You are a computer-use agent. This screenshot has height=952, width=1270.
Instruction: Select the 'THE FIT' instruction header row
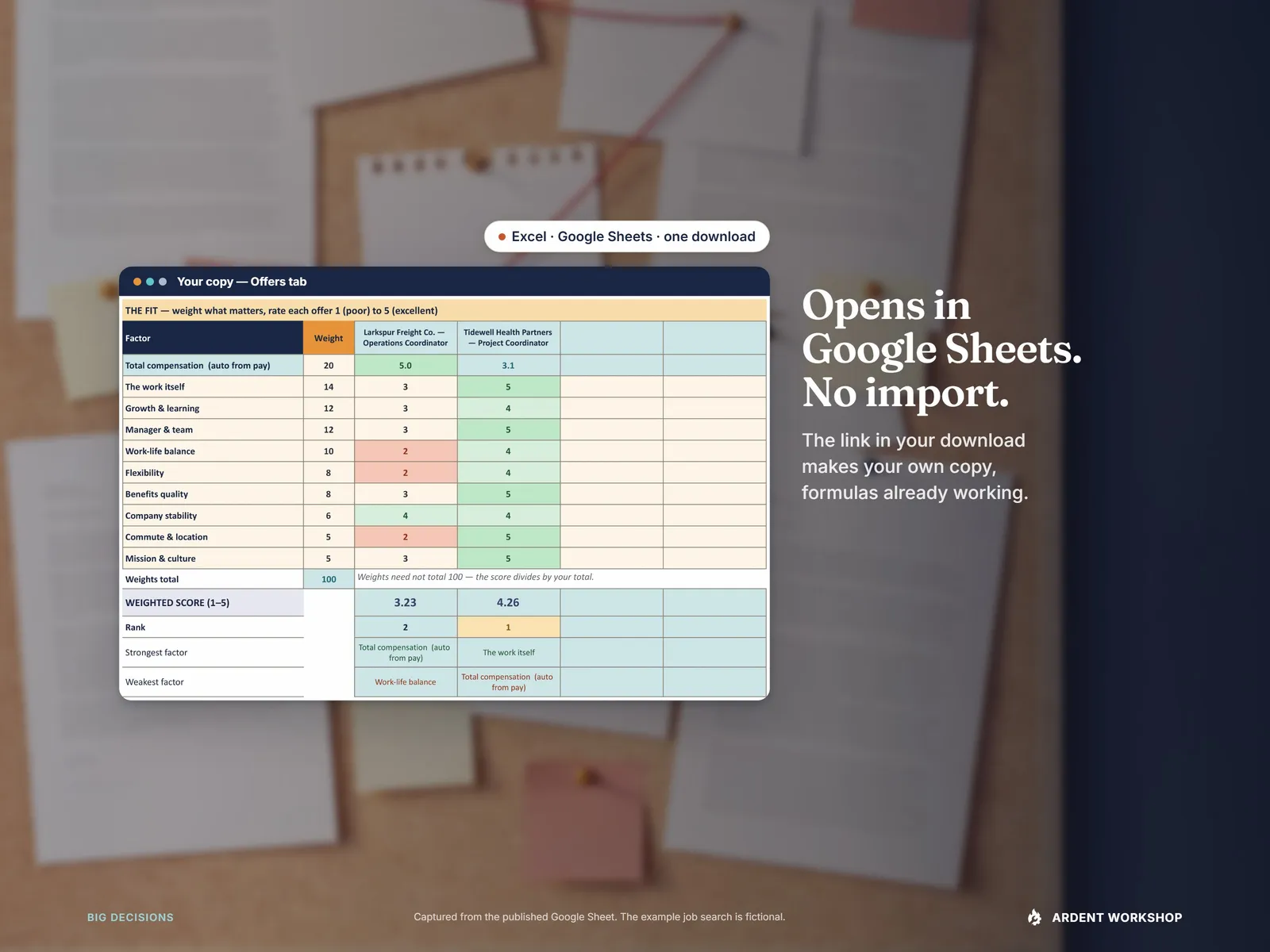pos(444,310)
